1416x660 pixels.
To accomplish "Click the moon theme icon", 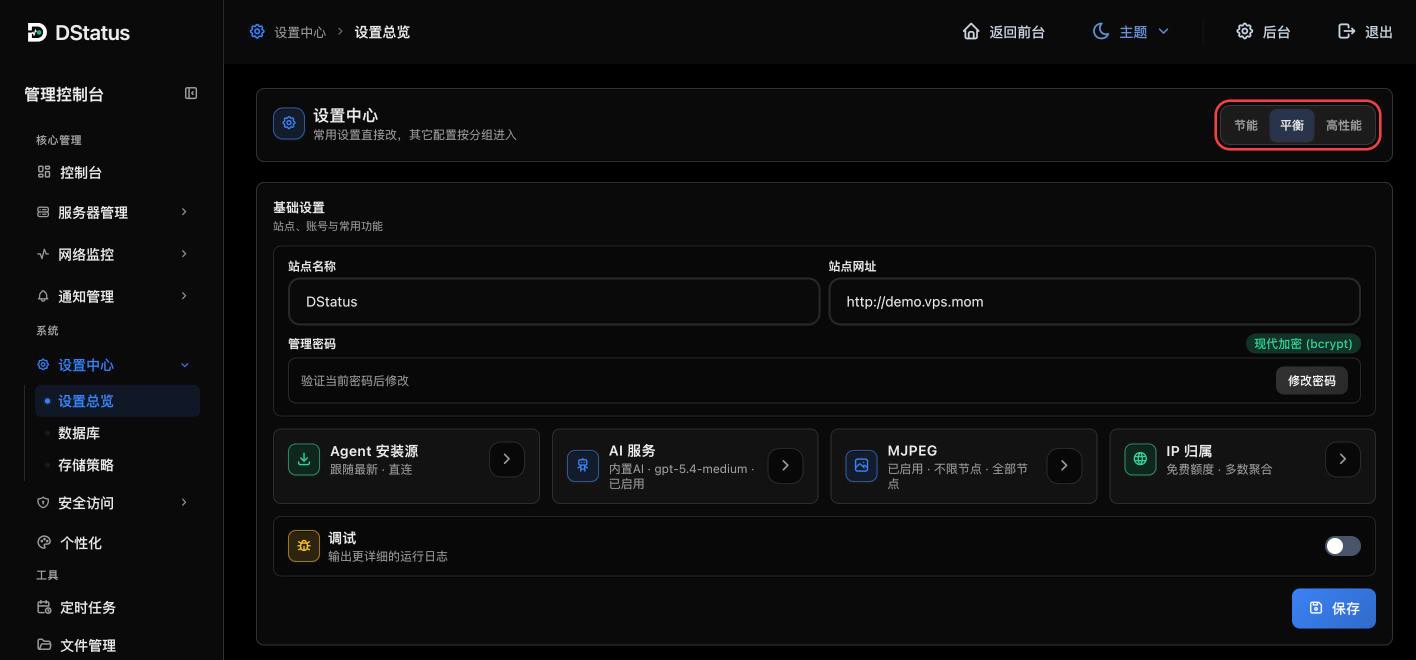I will coord(1101,31).
